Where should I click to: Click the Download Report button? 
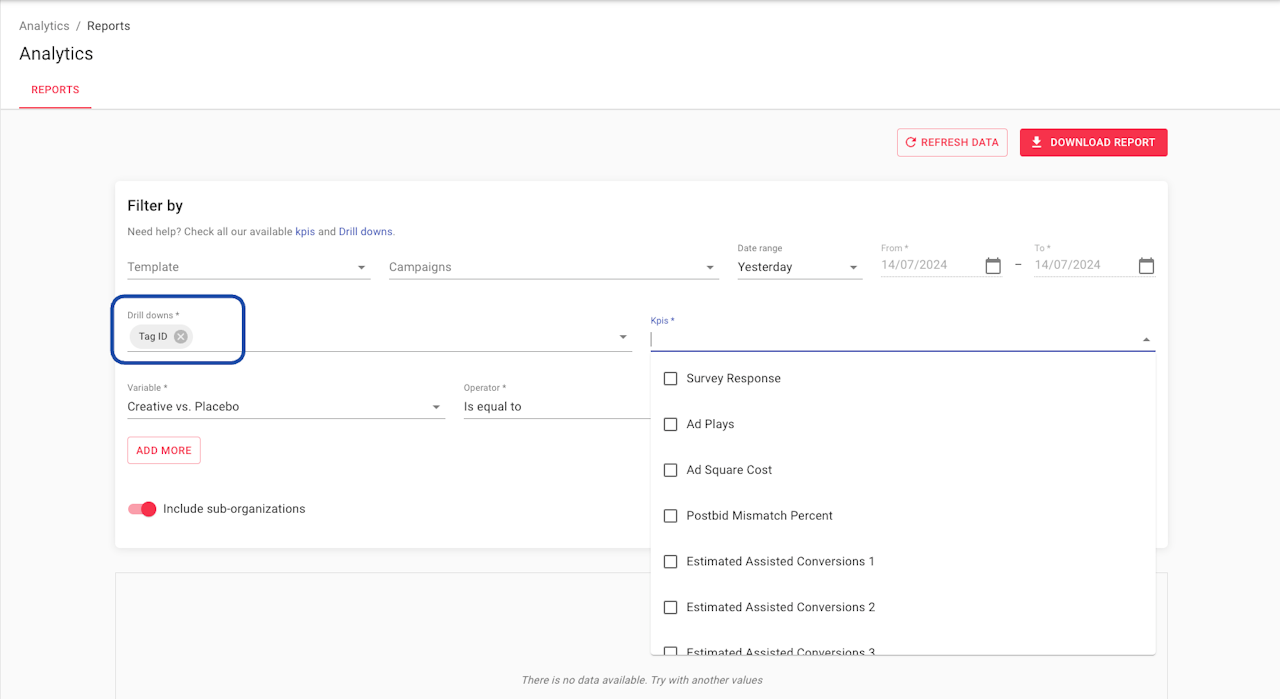point(1093,143)
